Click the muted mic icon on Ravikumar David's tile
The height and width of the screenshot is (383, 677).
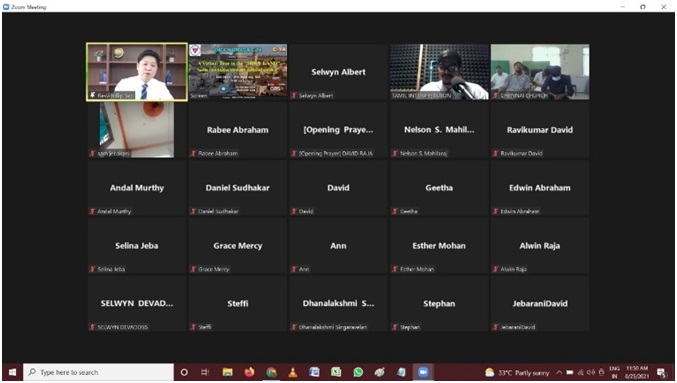496,153
